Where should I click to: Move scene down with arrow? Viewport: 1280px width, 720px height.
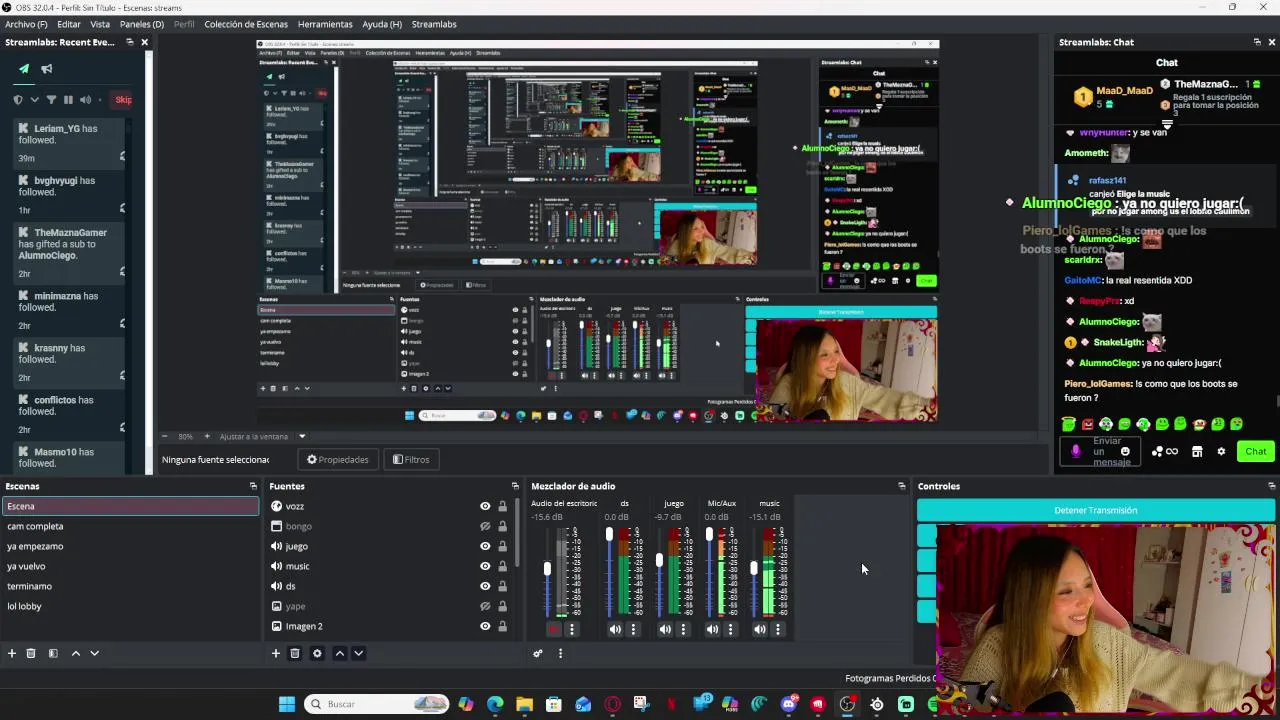94,653
